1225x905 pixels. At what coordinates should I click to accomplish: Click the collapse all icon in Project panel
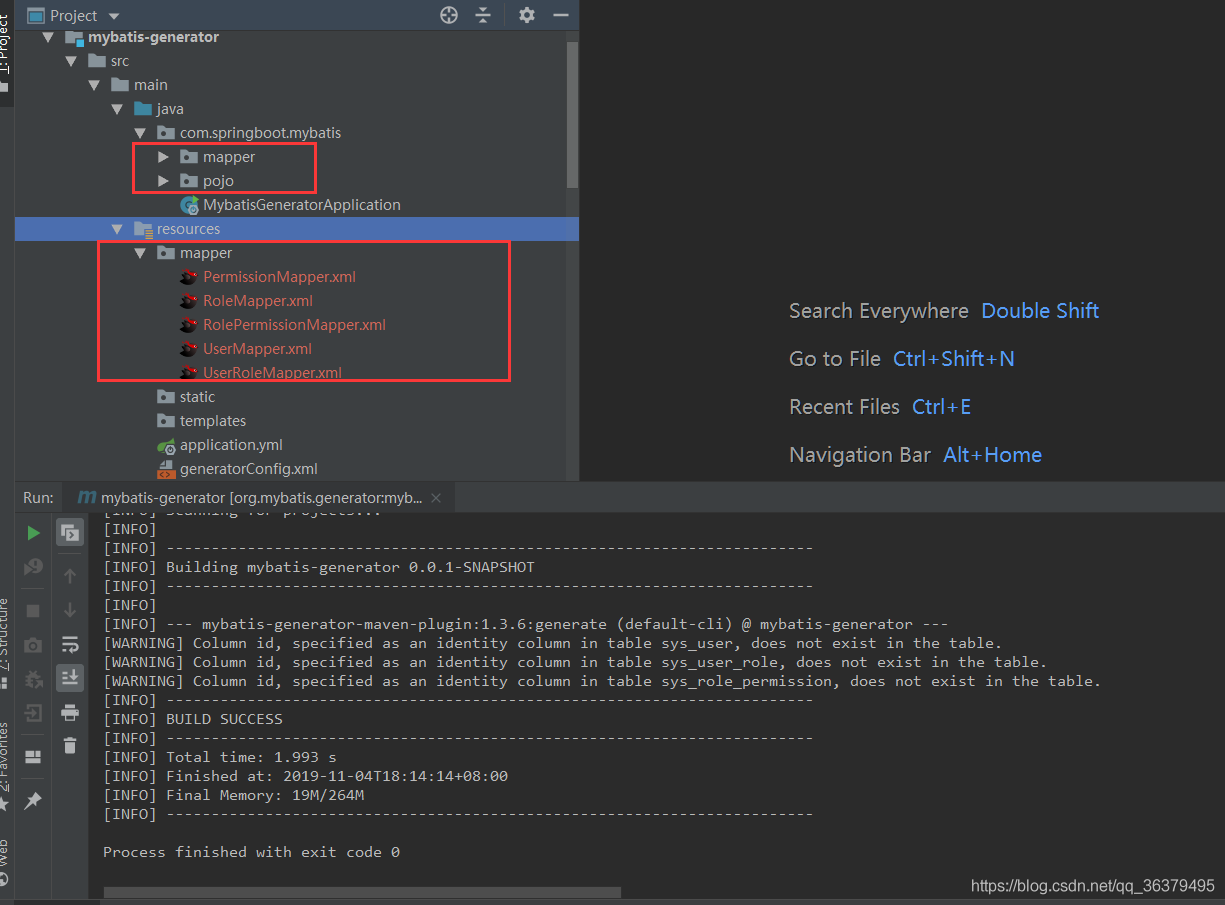483,15
